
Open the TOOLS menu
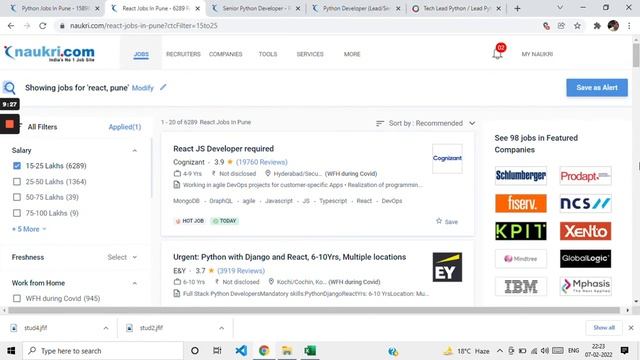point(268,54)
